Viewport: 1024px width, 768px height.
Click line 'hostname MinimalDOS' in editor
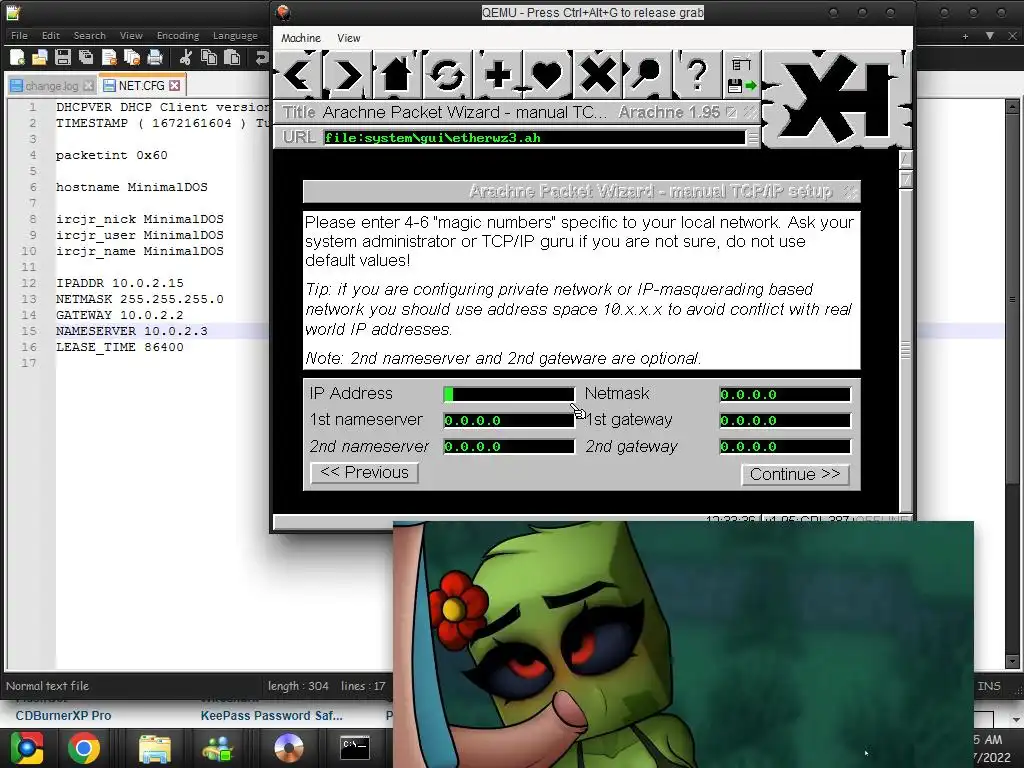click(x=132, y=187)
